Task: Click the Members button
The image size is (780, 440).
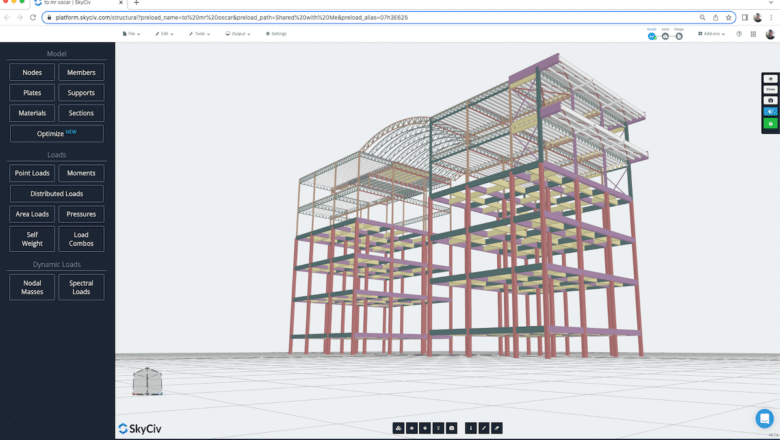Action: [81, 73]
